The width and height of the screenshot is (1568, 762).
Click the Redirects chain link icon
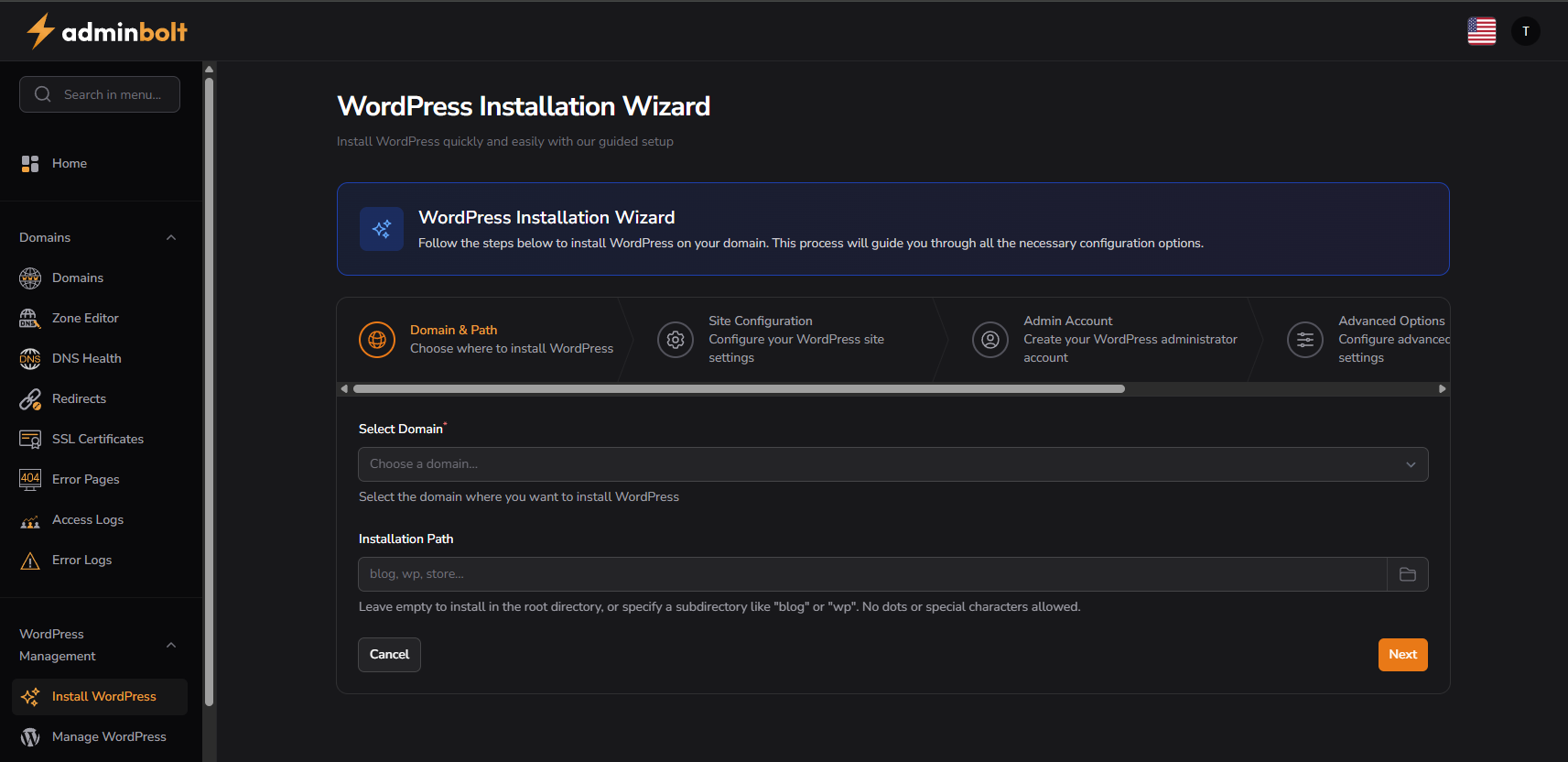coord(30,398)
